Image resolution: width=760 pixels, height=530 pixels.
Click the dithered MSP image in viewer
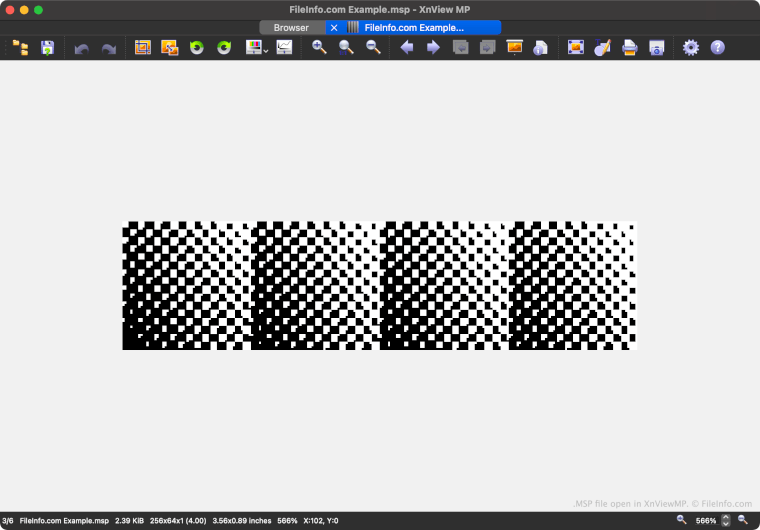(x=379, y=286)
